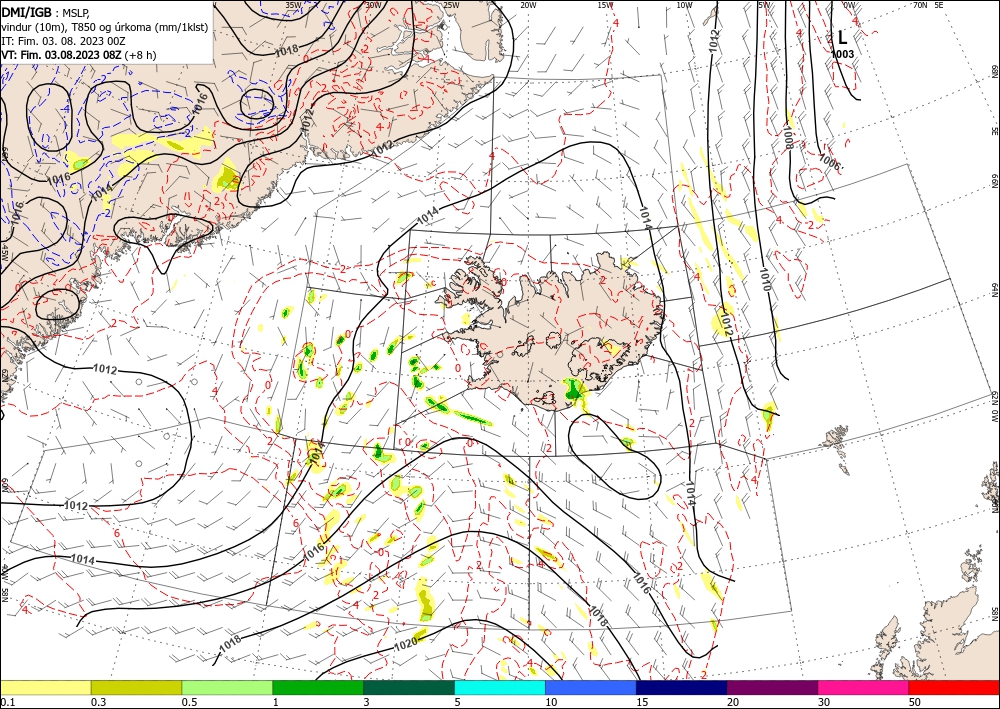
Task: Click the "1008" isobar label
Action: tap(788, 138)
